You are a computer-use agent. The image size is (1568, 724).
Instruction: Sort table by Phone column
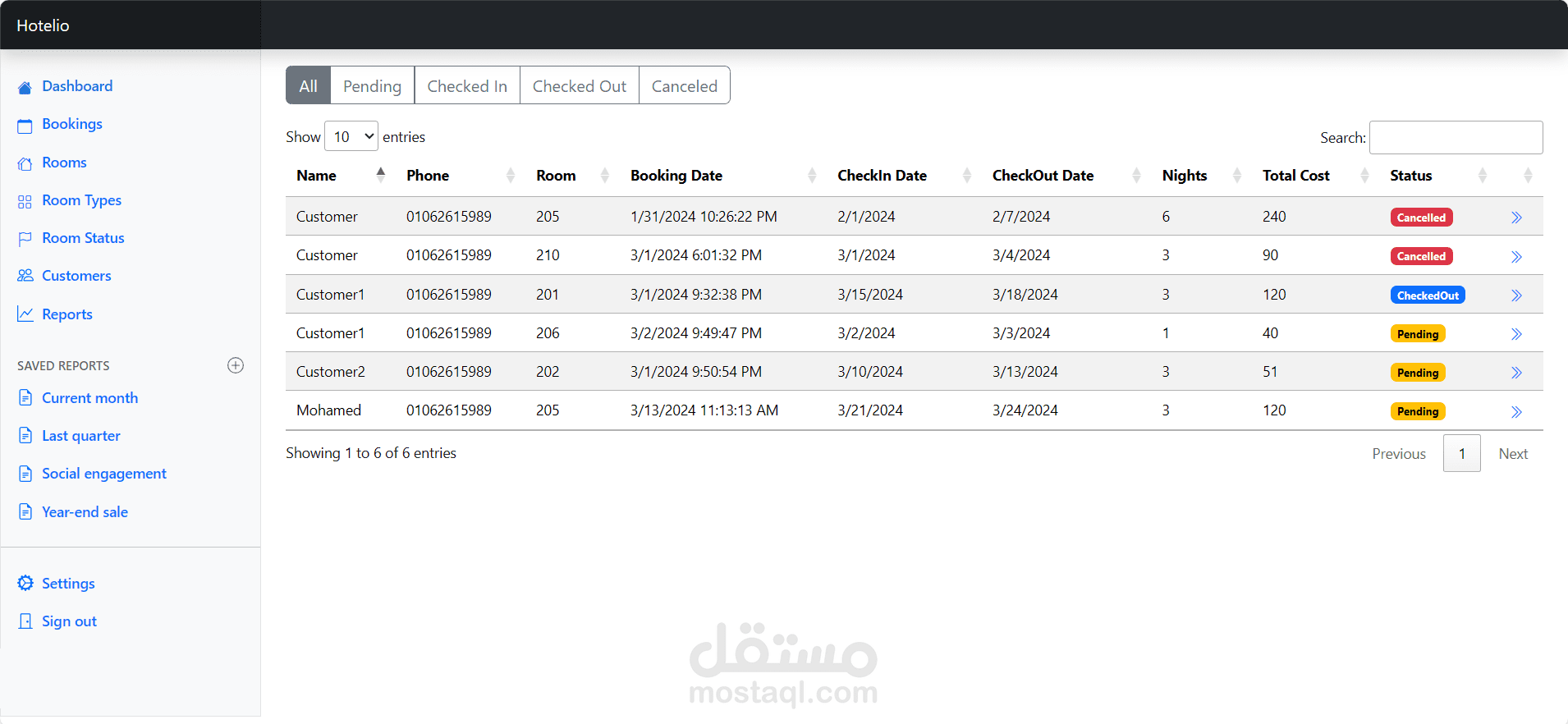click(x=461, y=176)
